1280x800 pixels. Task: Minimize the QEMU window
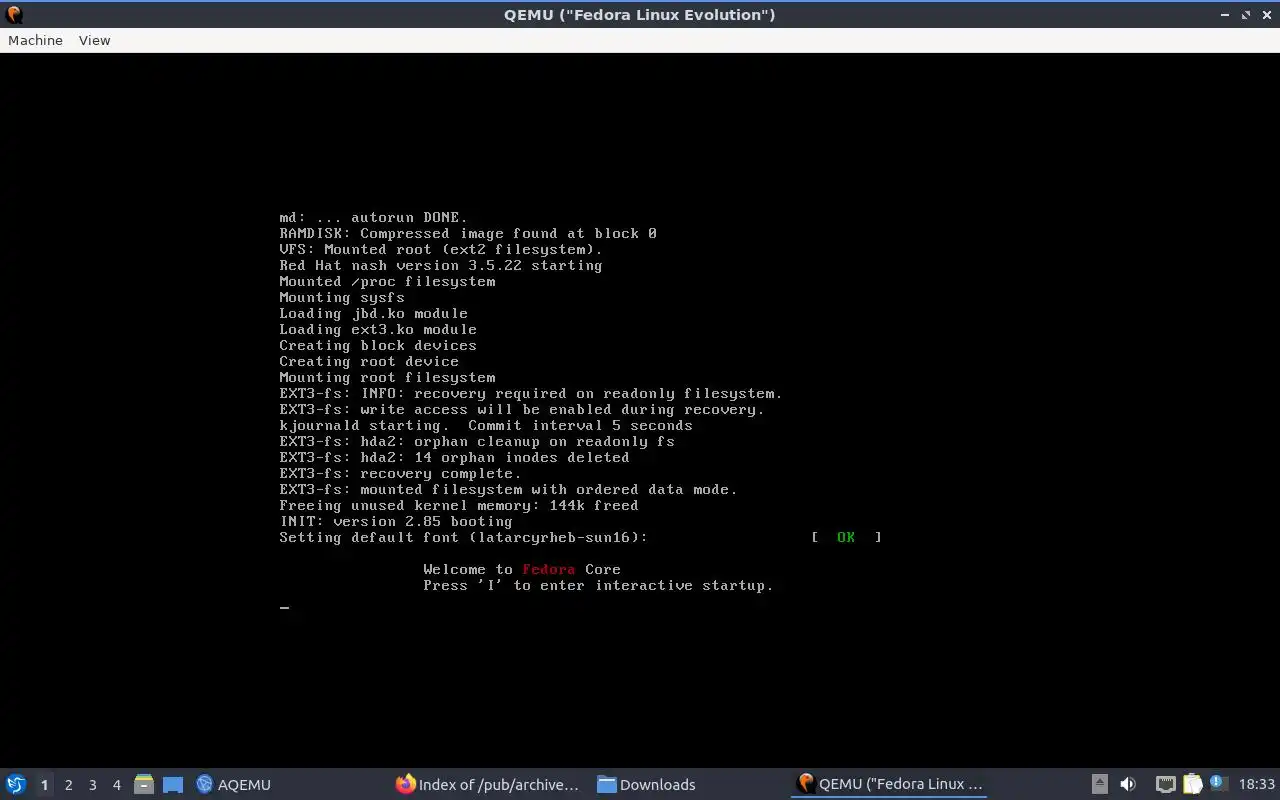[x=1225, y=14]
